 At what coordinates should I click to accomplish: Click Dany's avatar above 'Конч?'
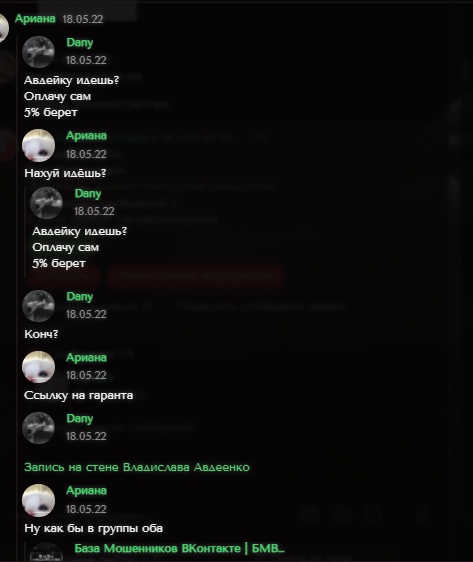[38, 306]
